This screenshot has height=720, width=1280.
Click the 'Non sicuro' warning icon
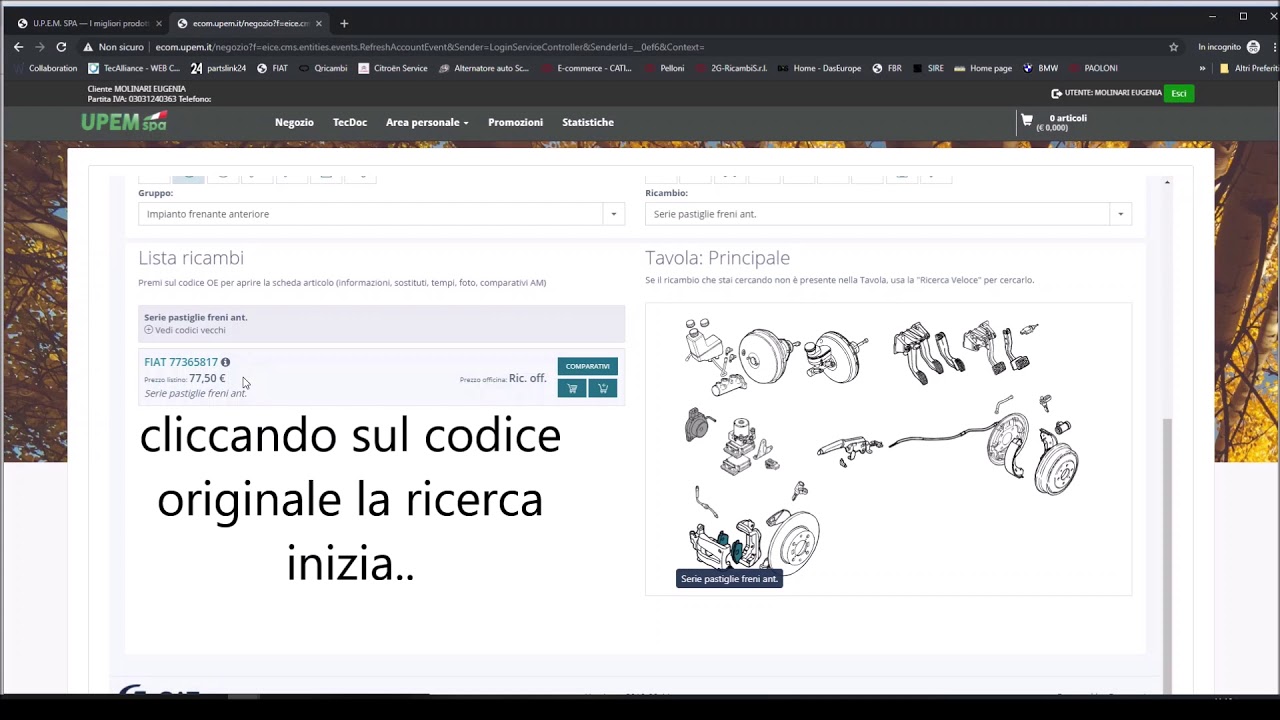pos(88,47)
